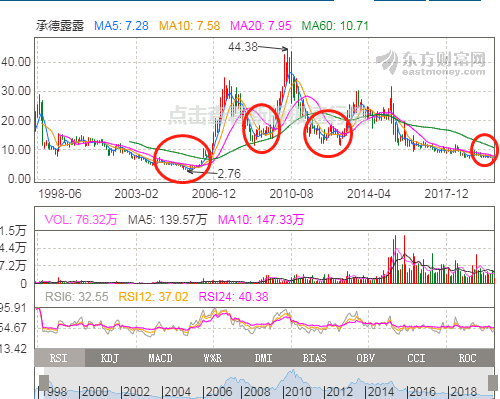Grab the left handle of the timeline range slider
500x399 pixels.
(44, 383)
